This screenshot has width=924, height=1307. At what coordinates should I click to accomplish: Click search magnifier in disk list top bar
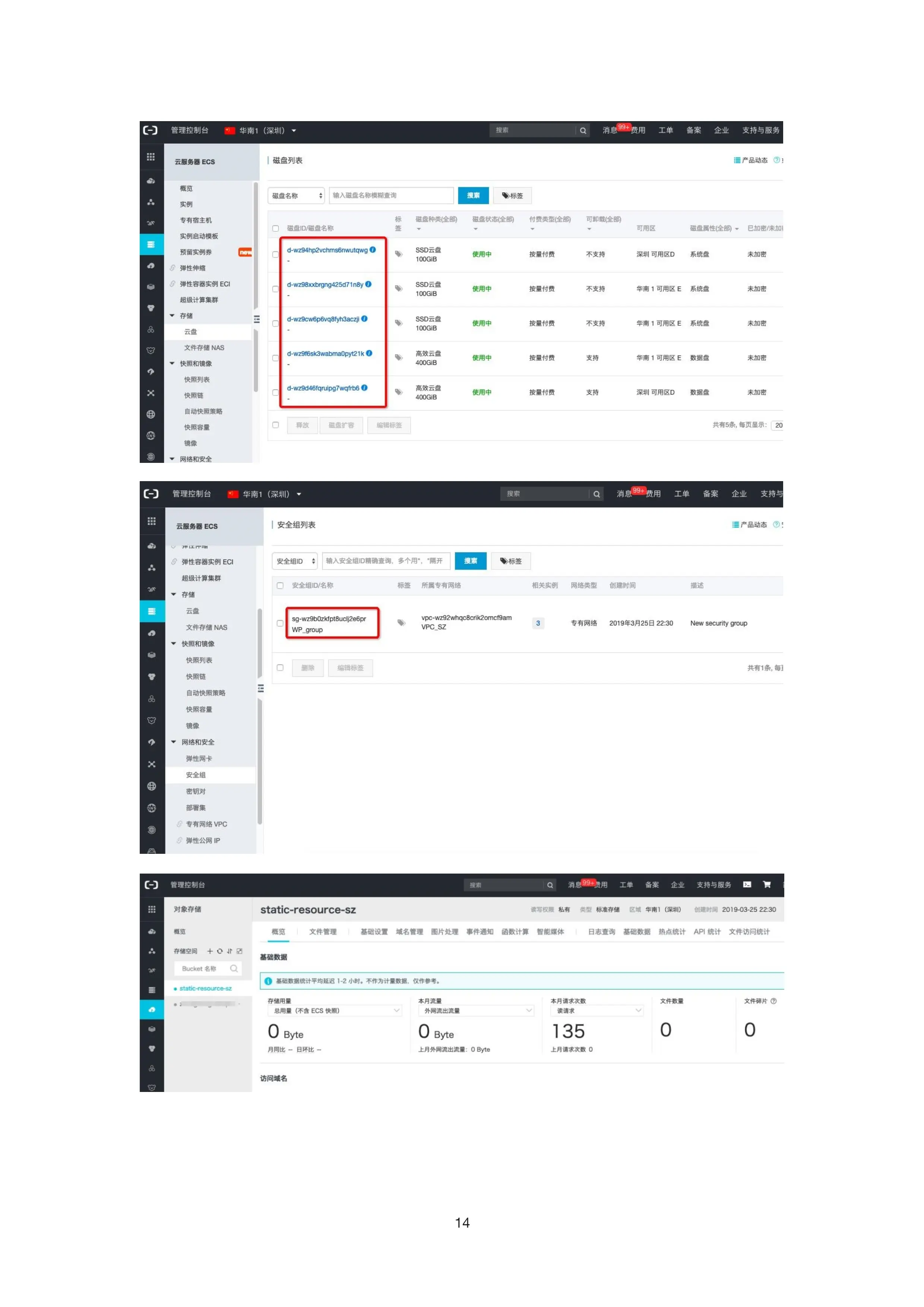coord(583,130)
